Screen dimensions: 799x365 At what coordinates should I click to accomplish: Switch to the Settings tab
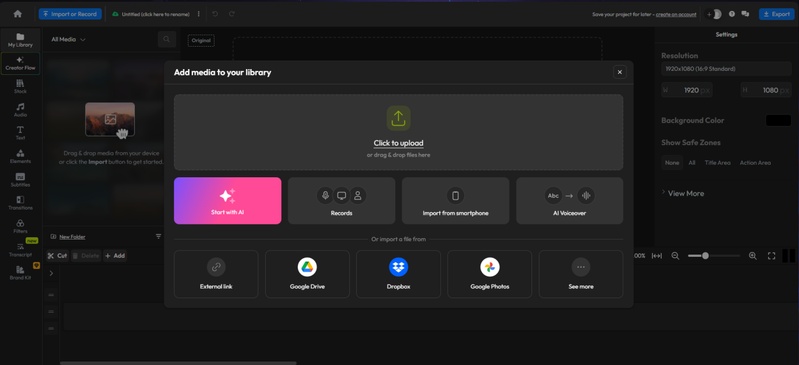[x=726, y=35]
